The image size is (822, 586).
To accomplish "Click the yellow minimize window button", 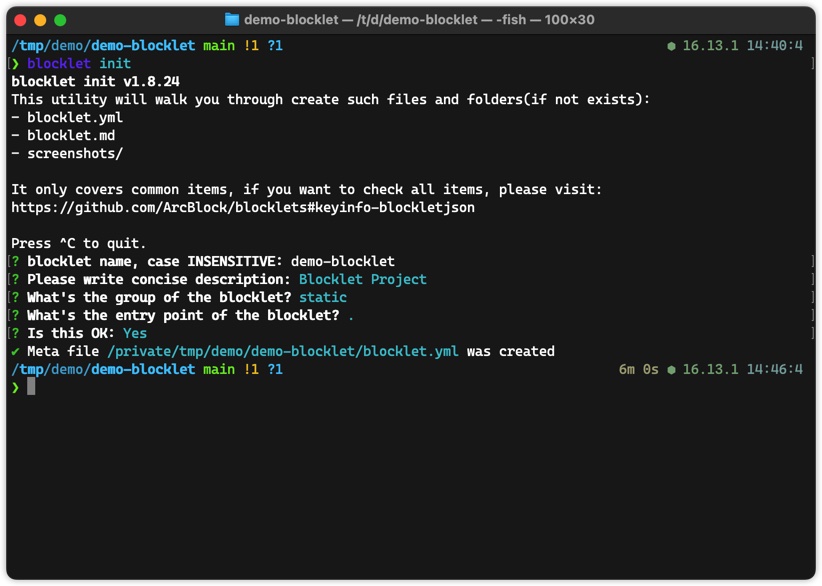I will click(x=40, y=20).
